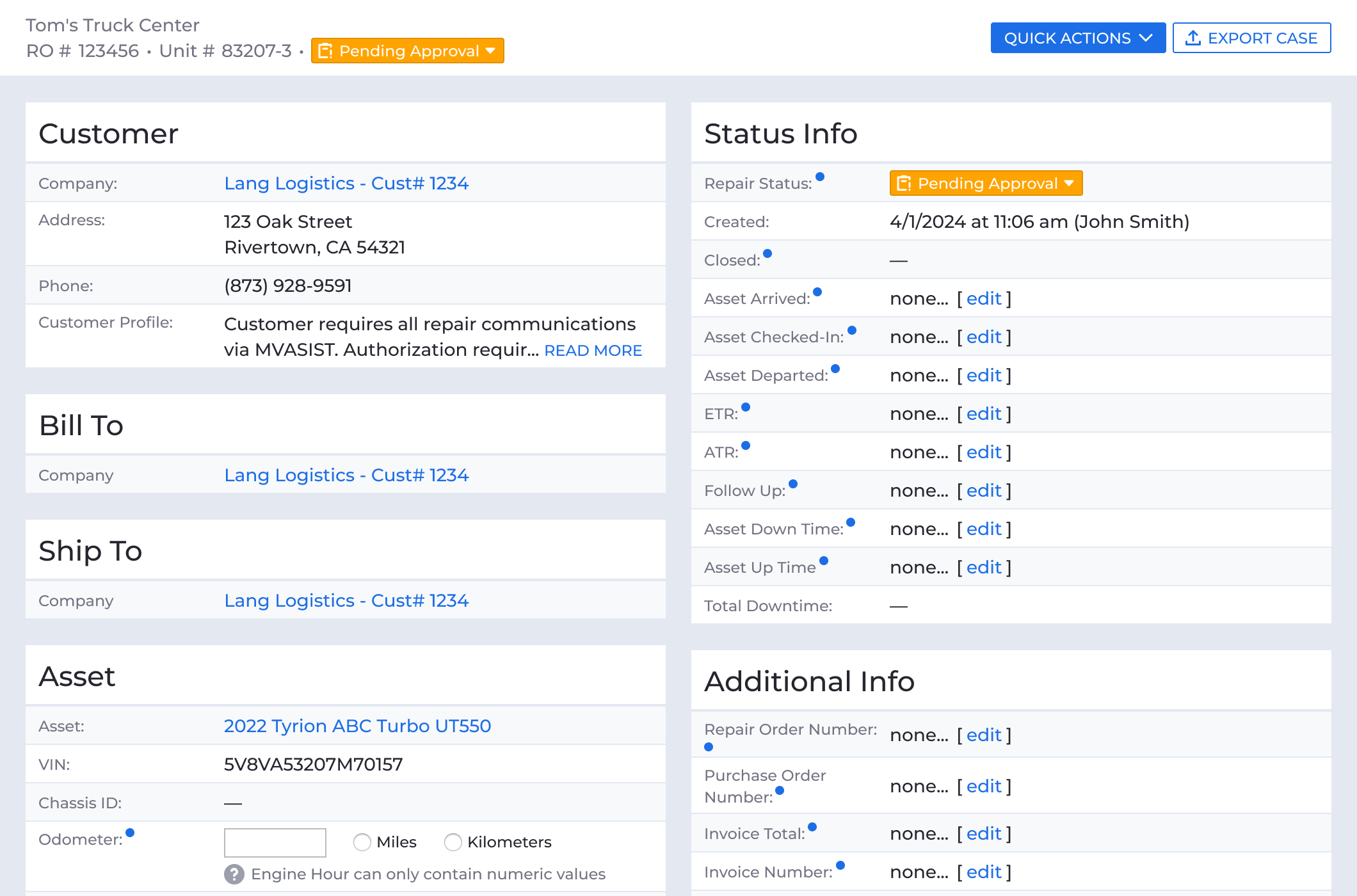This screenshot has height=896, width=1357.
Task: Edit the Follow Up value
Action: point(984,490)
